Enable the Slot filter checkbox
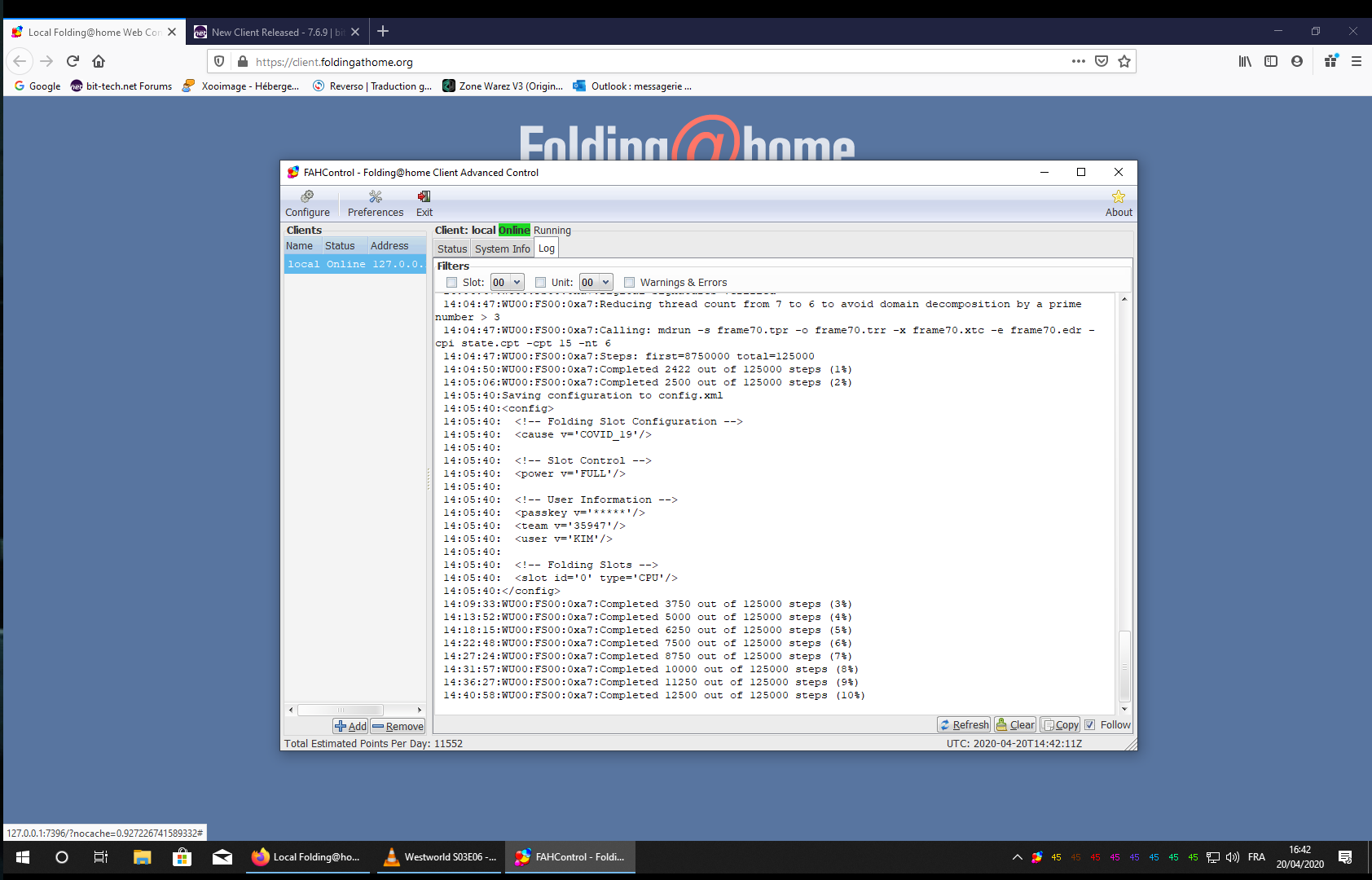The image size is (1372, 880). coord(451,283)
